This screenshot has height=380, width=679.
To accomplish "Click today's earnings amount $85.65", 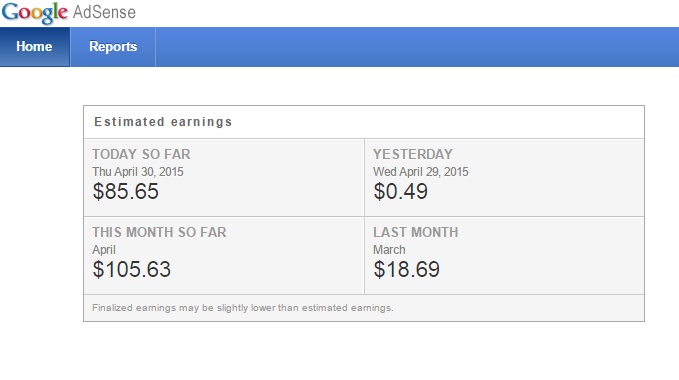I will [x=126, y=191].
